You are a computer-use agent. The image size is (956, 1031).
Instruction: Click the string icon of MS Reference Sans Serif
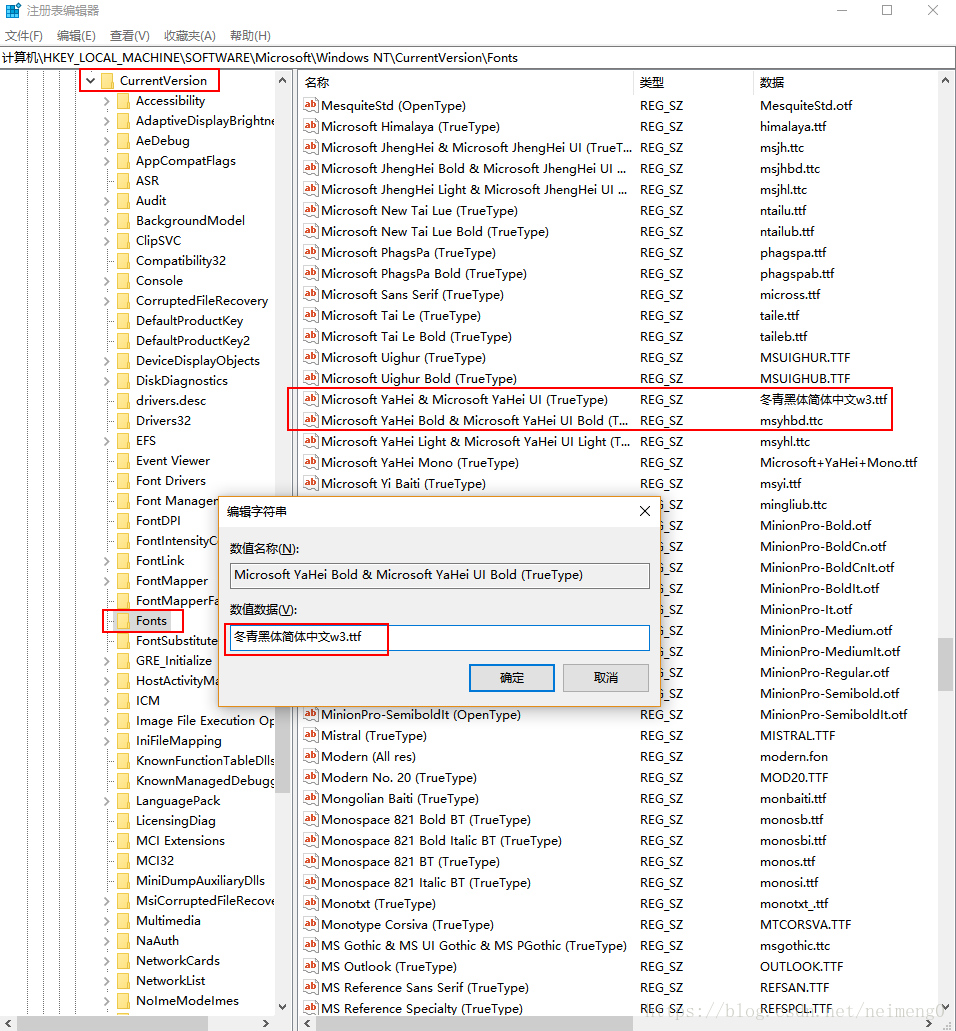point(310,987)
